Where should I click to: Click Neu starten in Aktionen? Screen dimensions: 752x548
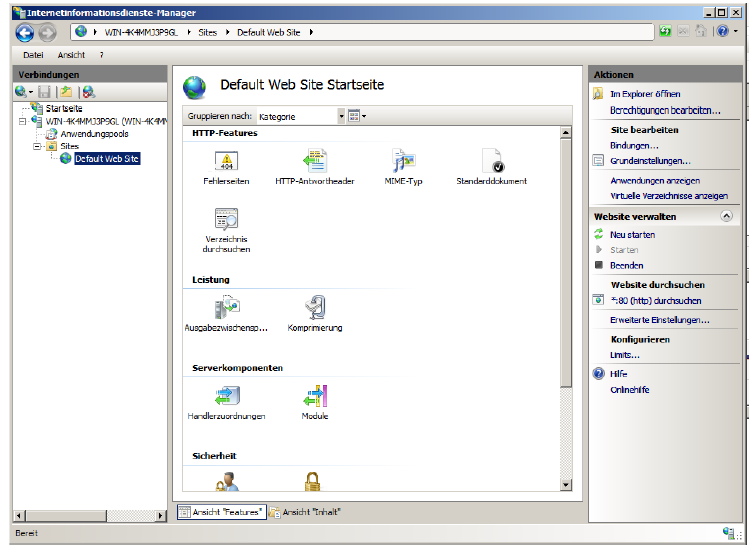point(632,234)
